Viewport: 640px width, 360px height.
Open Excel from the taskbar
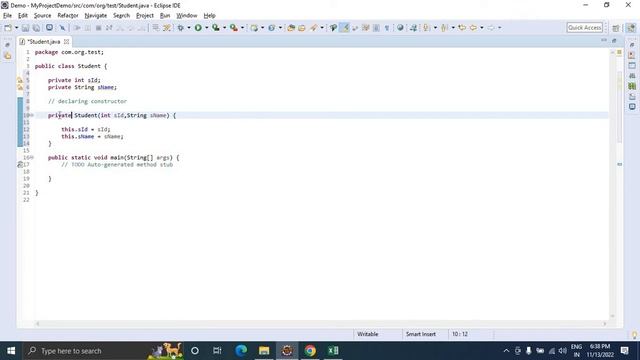click(333, 351)
